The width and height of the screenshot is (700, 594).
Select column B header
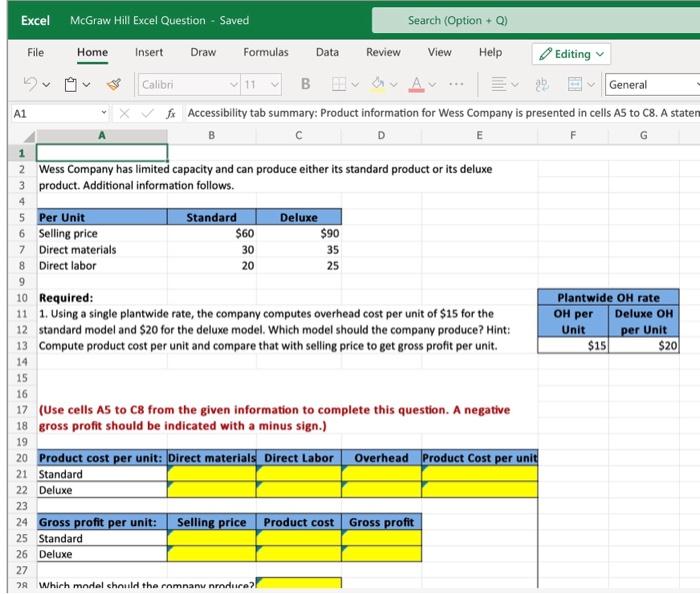pyautogui.click(x=212, y=136)
